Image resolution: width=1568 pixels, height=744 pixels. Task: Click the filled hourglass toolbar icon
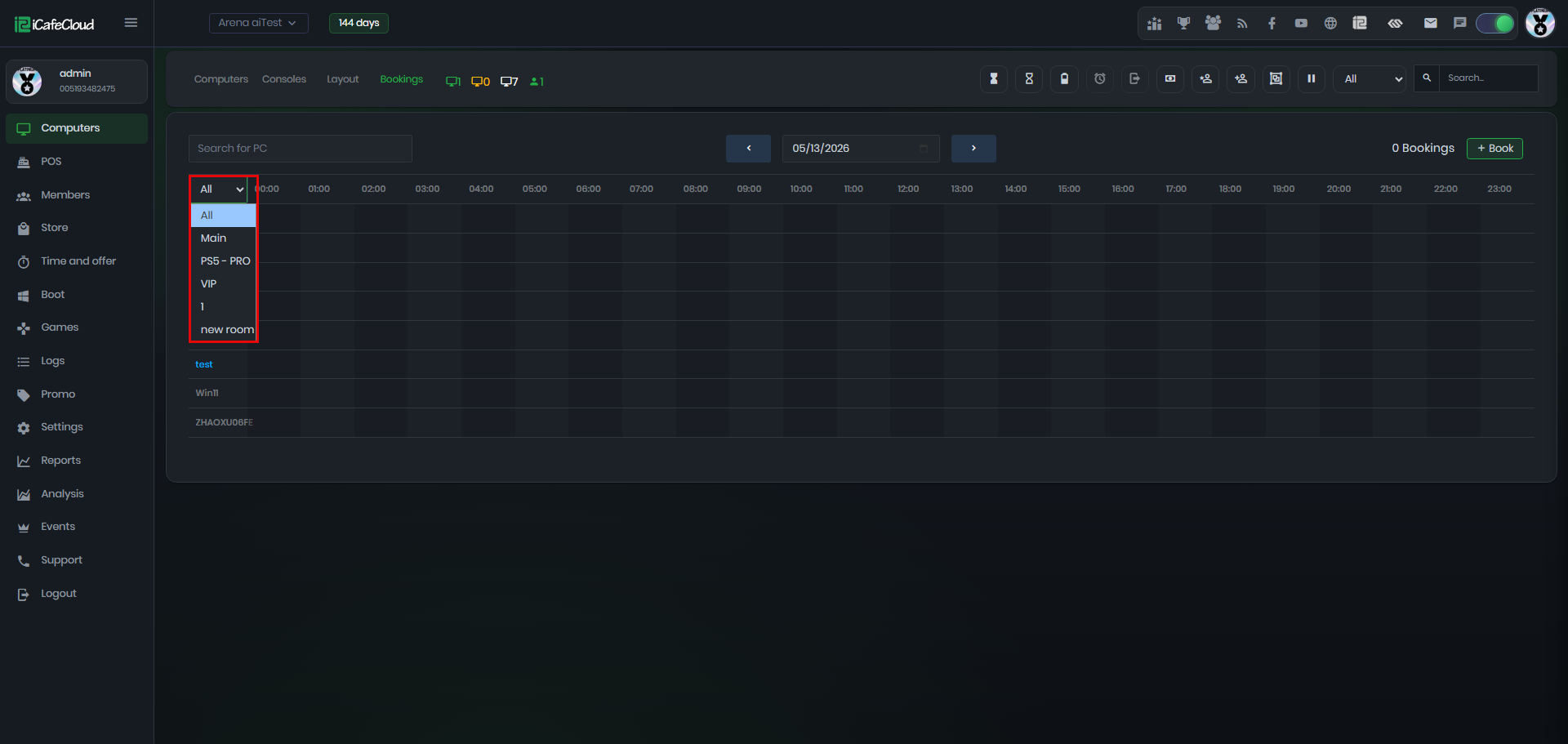point(994,78)
